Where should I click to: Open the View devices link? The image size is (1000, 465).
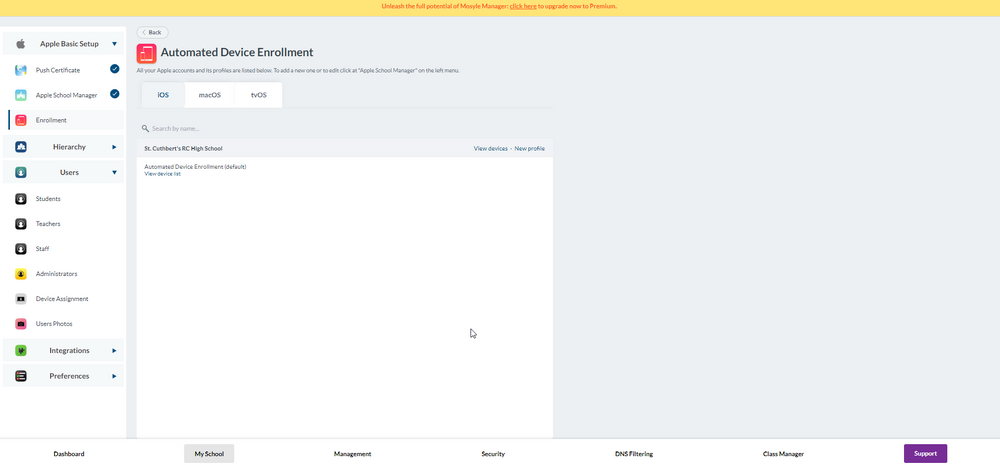coord(490,149)
